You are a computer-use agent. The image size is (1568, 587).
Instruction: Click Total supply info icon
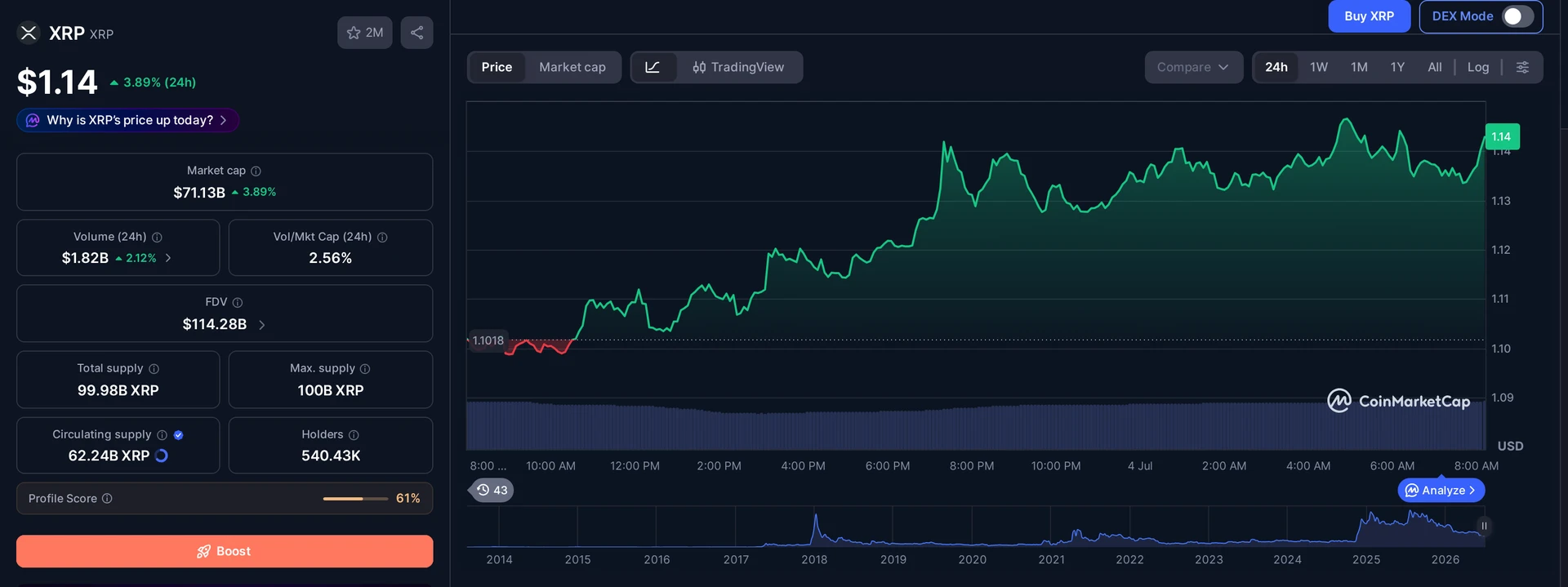pos(154,369)
